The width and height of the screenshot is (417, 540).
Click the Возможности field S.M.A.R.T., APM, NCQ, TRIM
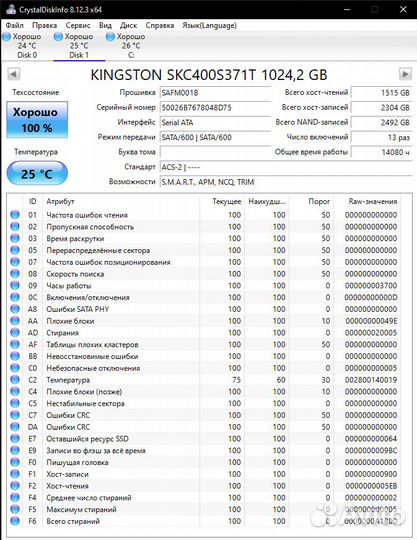point(286,182)
